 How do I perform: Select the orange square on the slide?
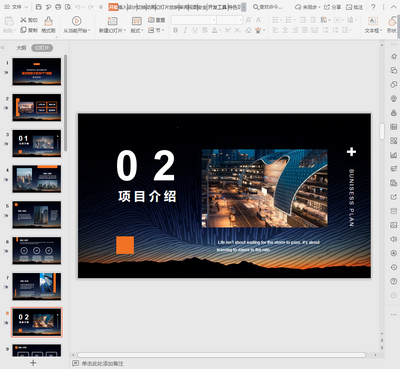click(125, 245)
